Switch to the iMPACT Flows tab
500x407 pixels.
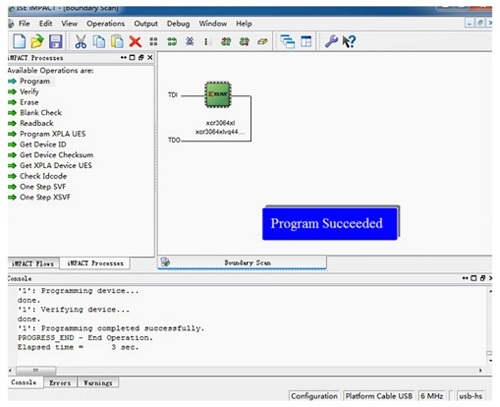point(33,263)
